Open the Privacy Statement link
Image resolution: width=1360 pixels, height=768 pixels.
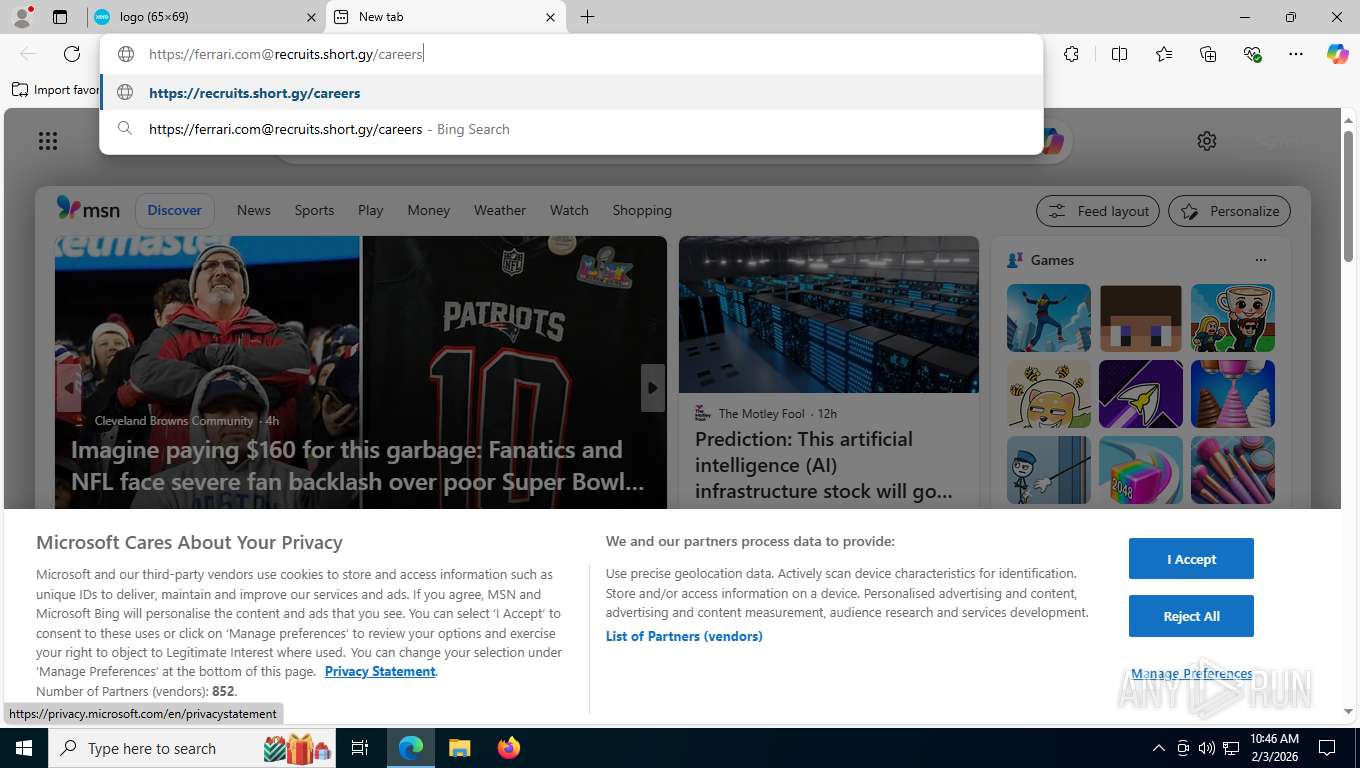(380, 671)
